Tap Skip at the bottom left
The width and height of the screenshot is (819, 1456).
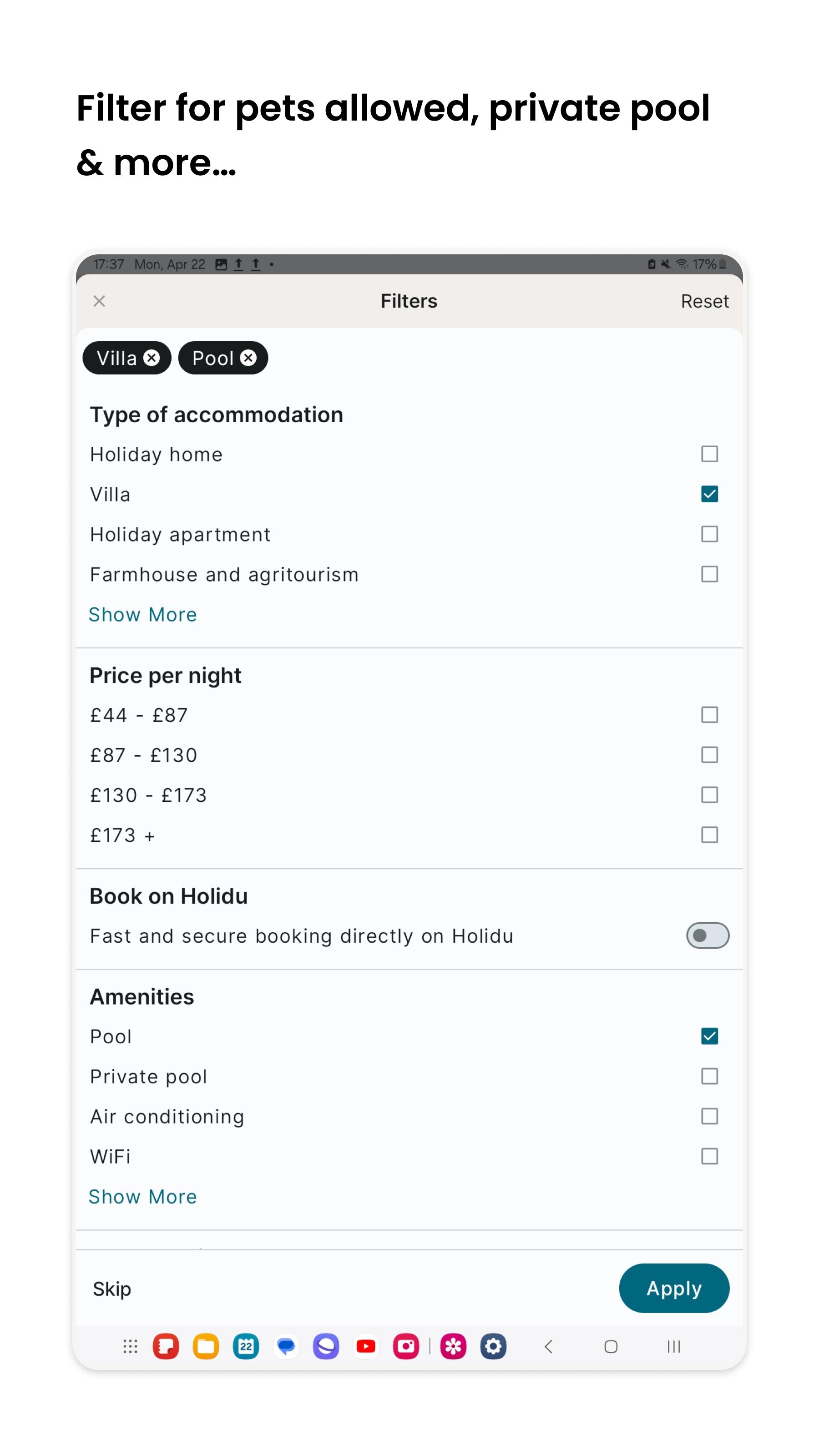click(x=112, y=1289)
